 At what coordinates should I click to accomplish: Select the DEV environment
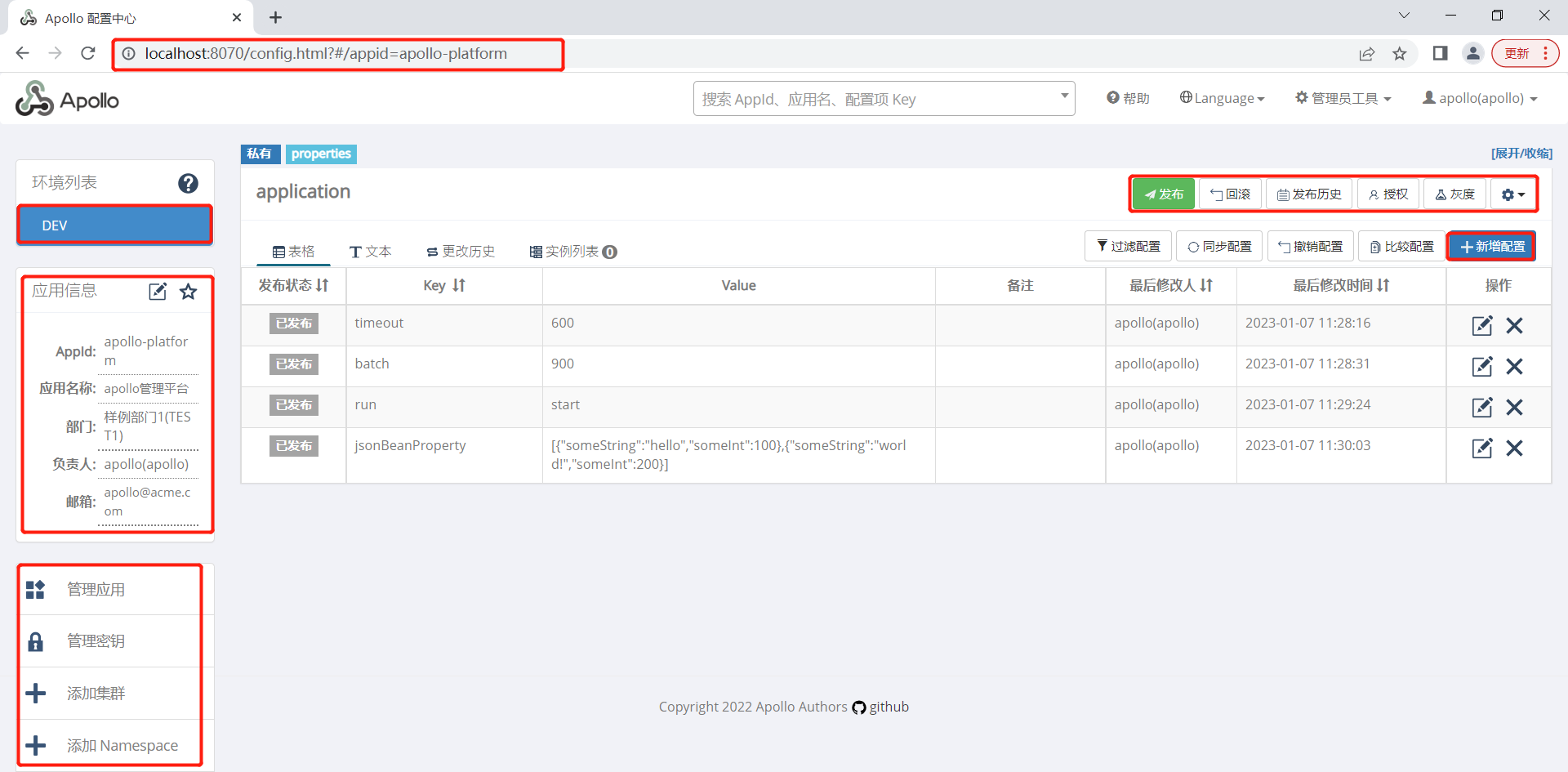click(x=114, y=225)
